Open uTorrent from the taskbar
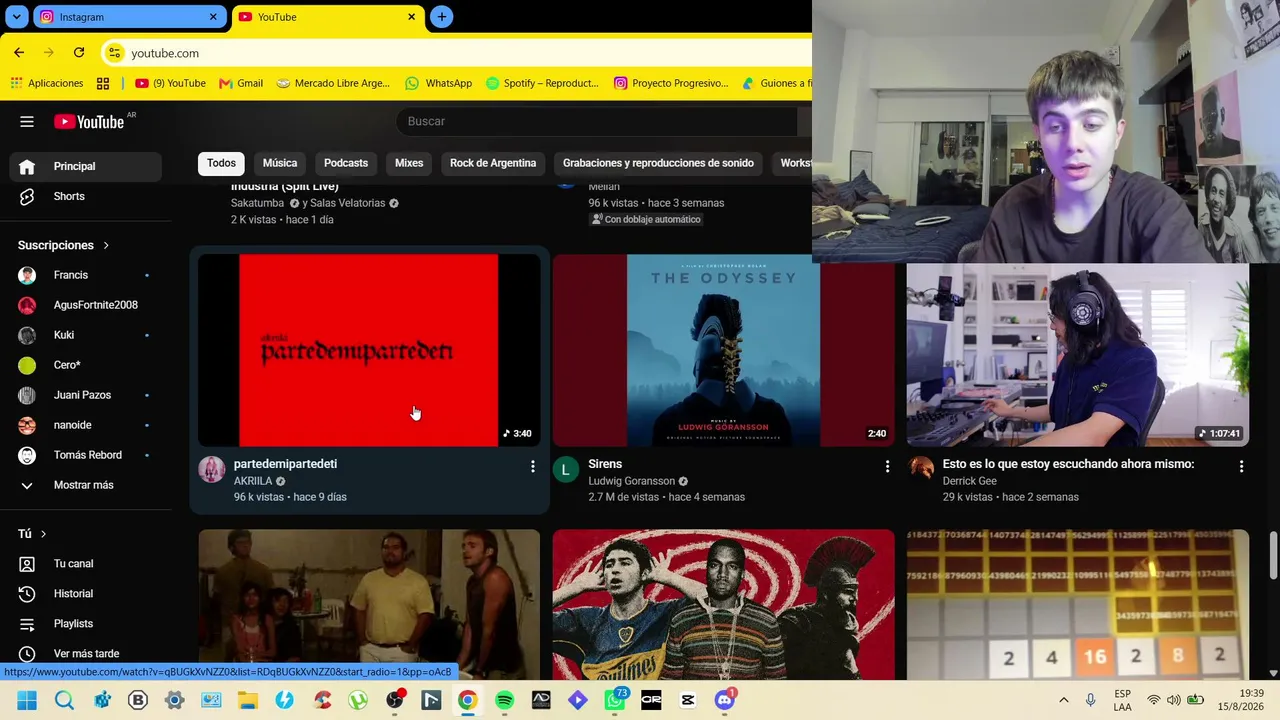 pyautogui.click(x=358, y=700)
